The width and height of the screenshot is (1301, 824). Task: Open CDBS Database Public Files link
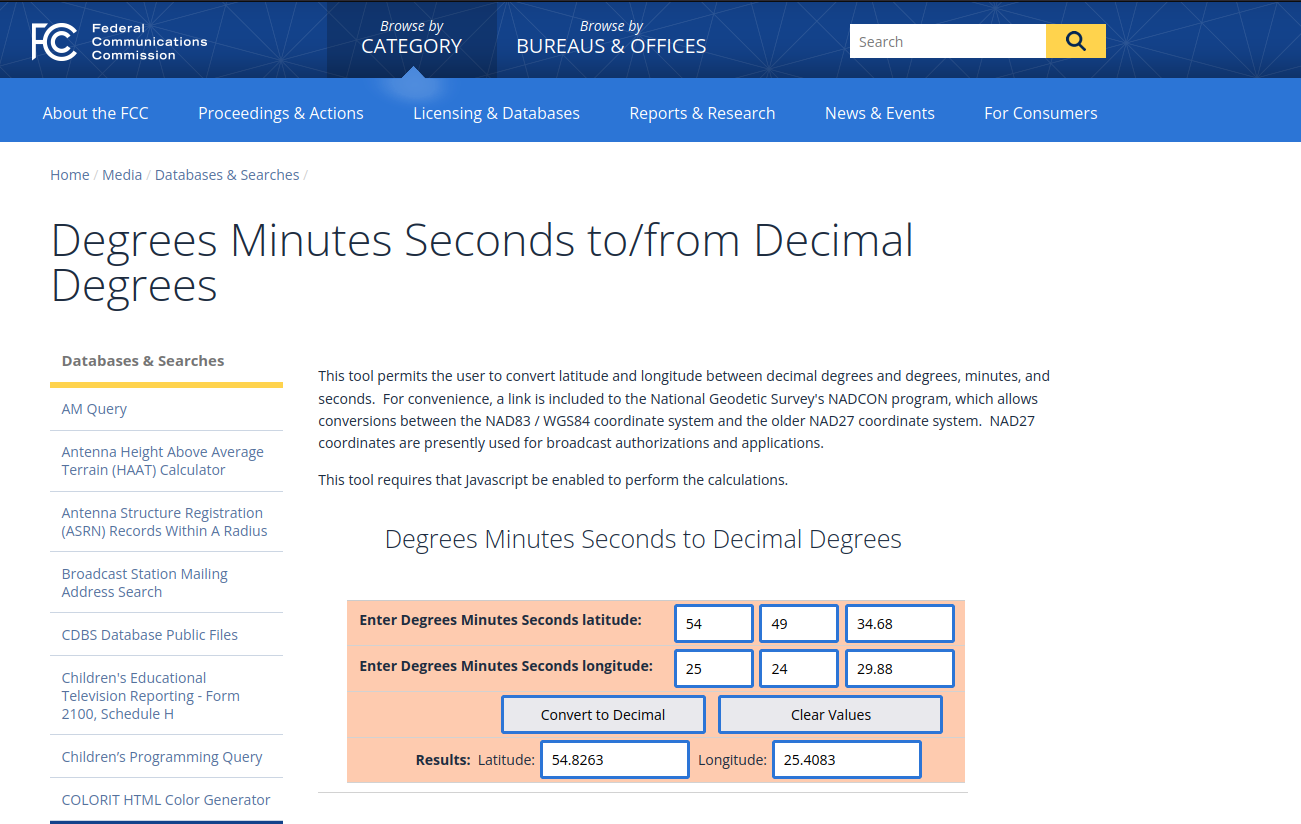pos(150,635)
